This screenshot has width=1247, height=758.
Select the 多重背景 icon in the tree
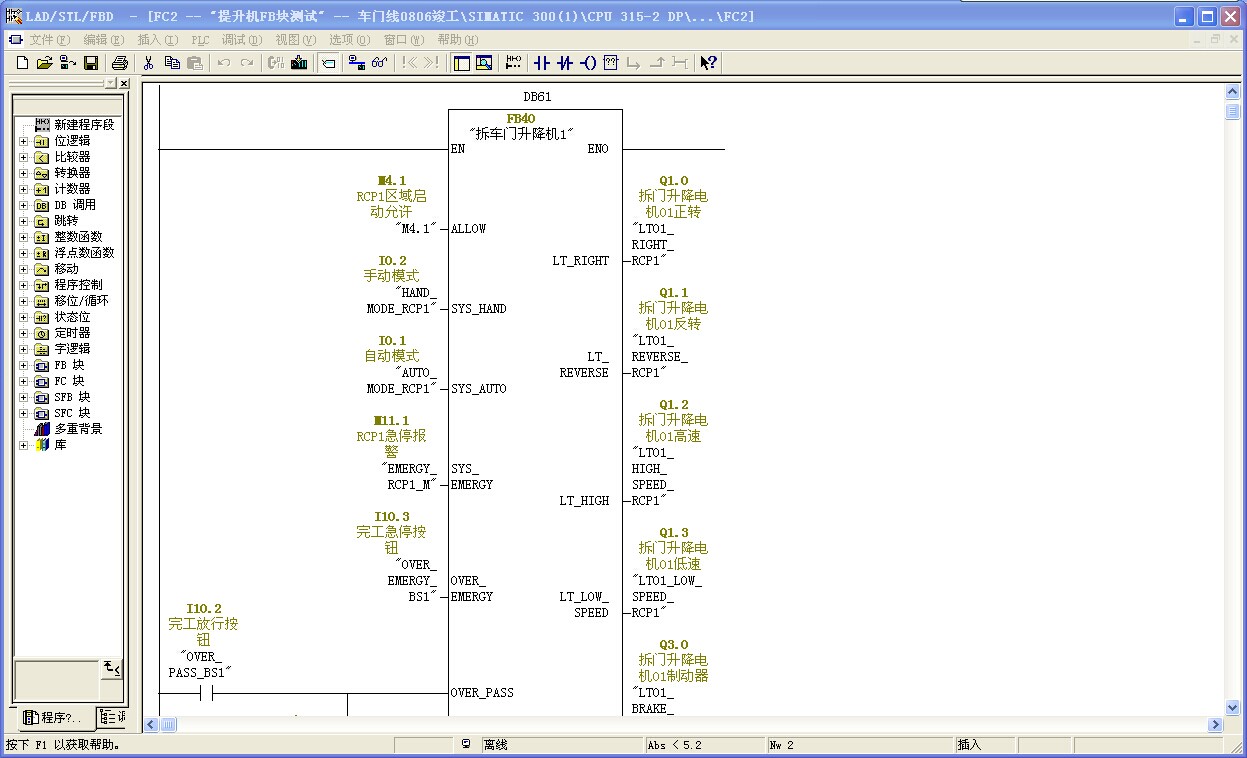click(x=42, y=429)
